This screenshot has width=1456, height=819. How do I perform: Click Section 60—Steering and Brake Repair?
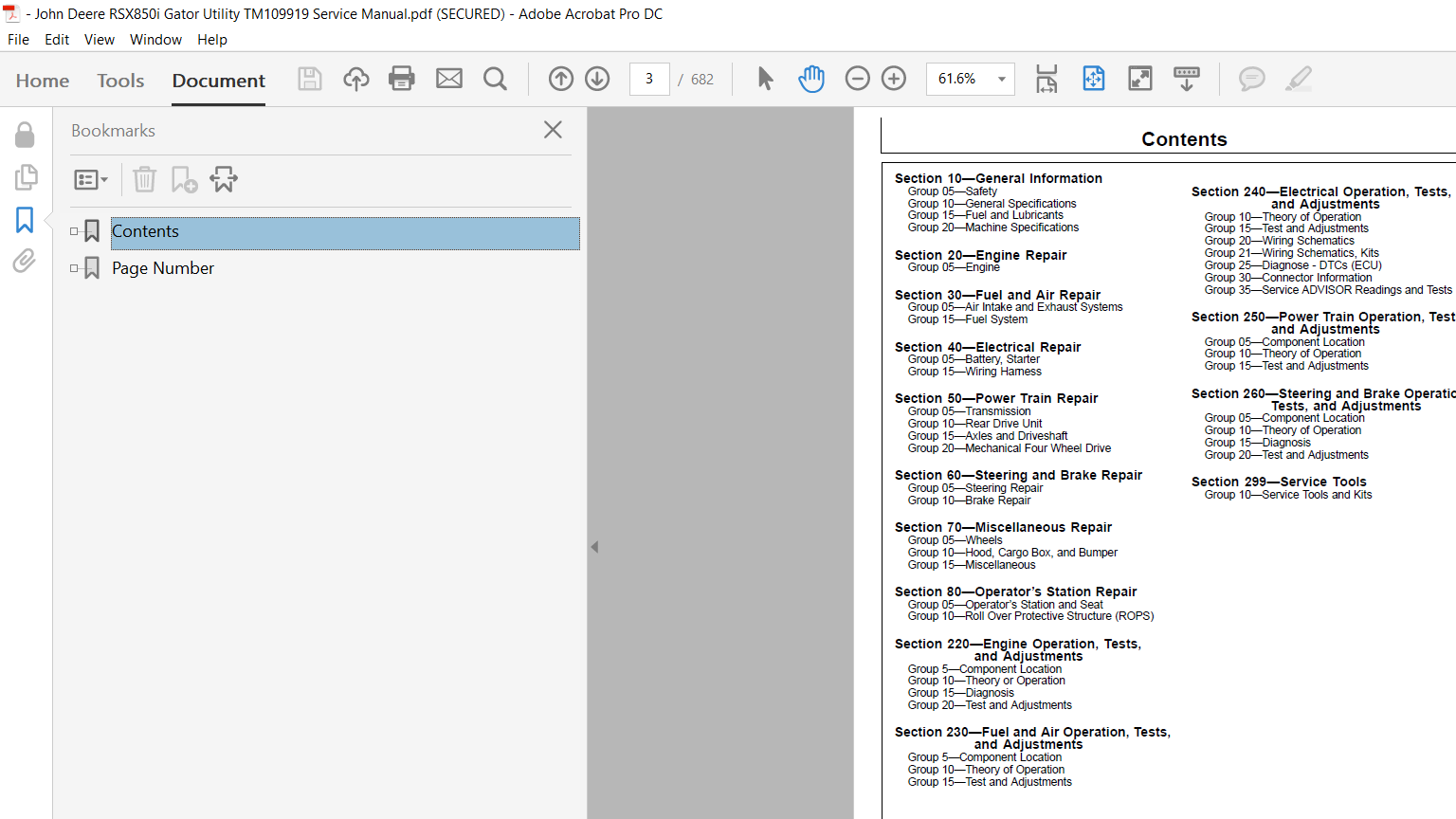point(1018,475)
